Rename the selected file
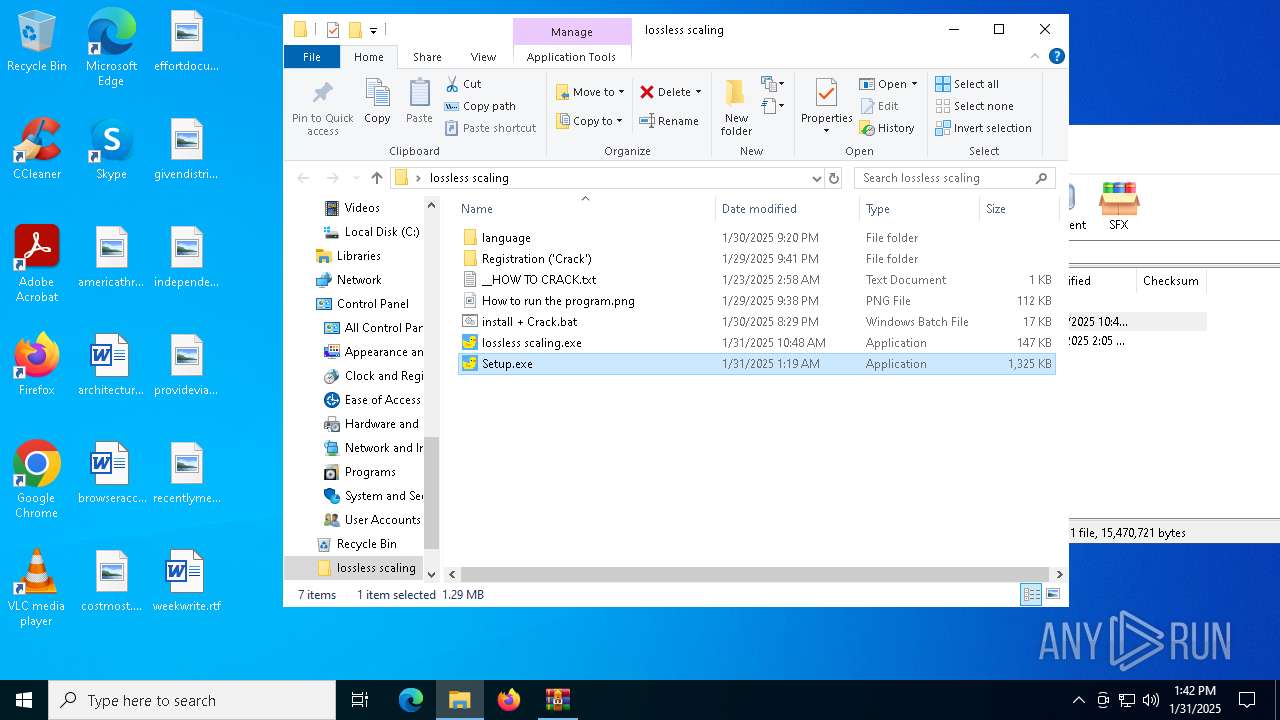Viewport: 1280px width, 720px height. point(669,121)
